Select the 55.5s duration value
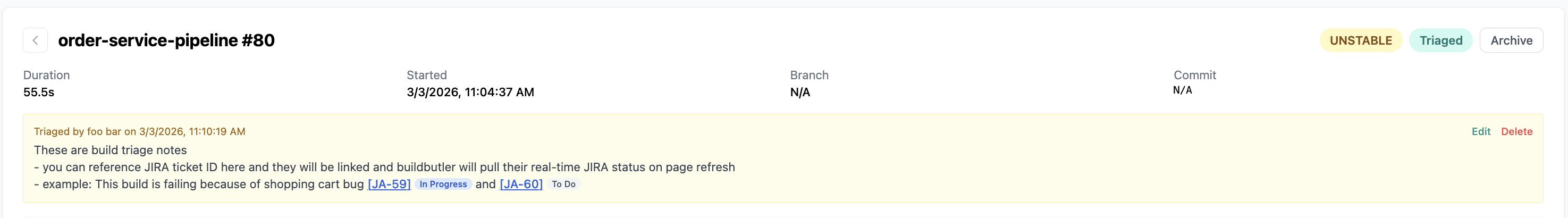Image resolution: width=1568 pixels, height=218 pixels. [x=39, y=92]
